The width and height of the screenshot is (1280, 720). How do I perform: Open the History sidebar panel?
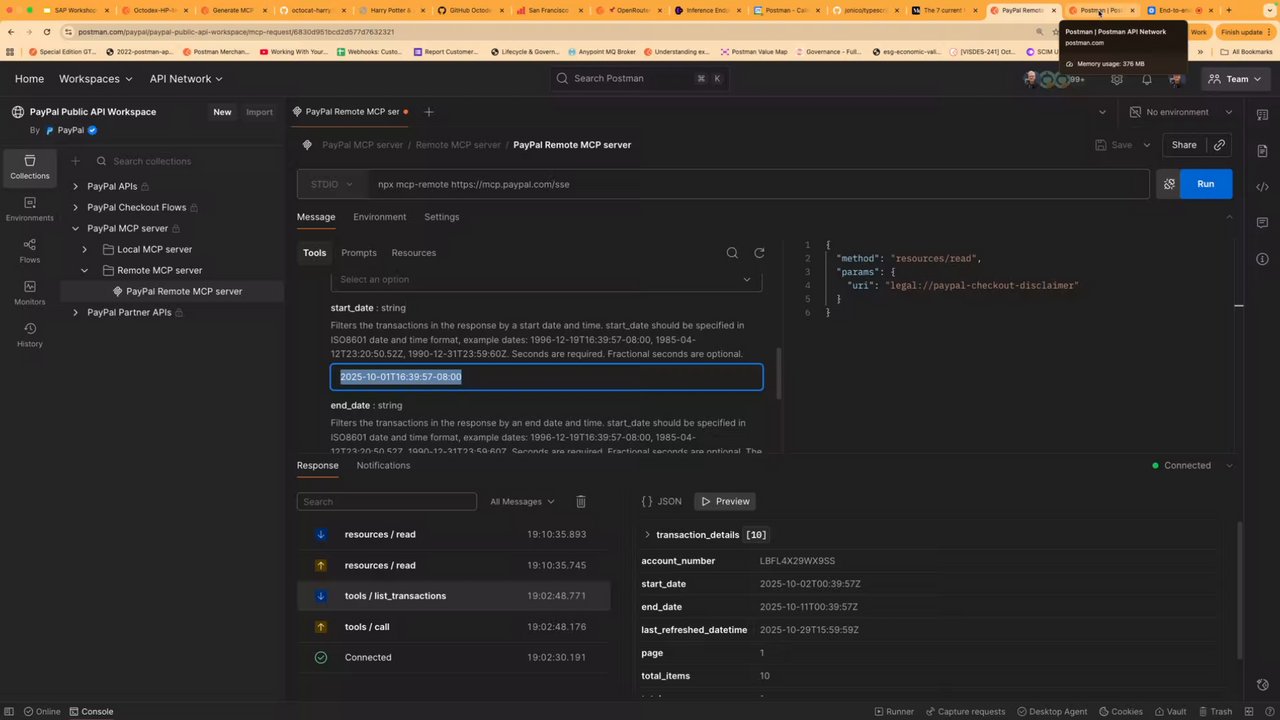click(x=29, y=335)
